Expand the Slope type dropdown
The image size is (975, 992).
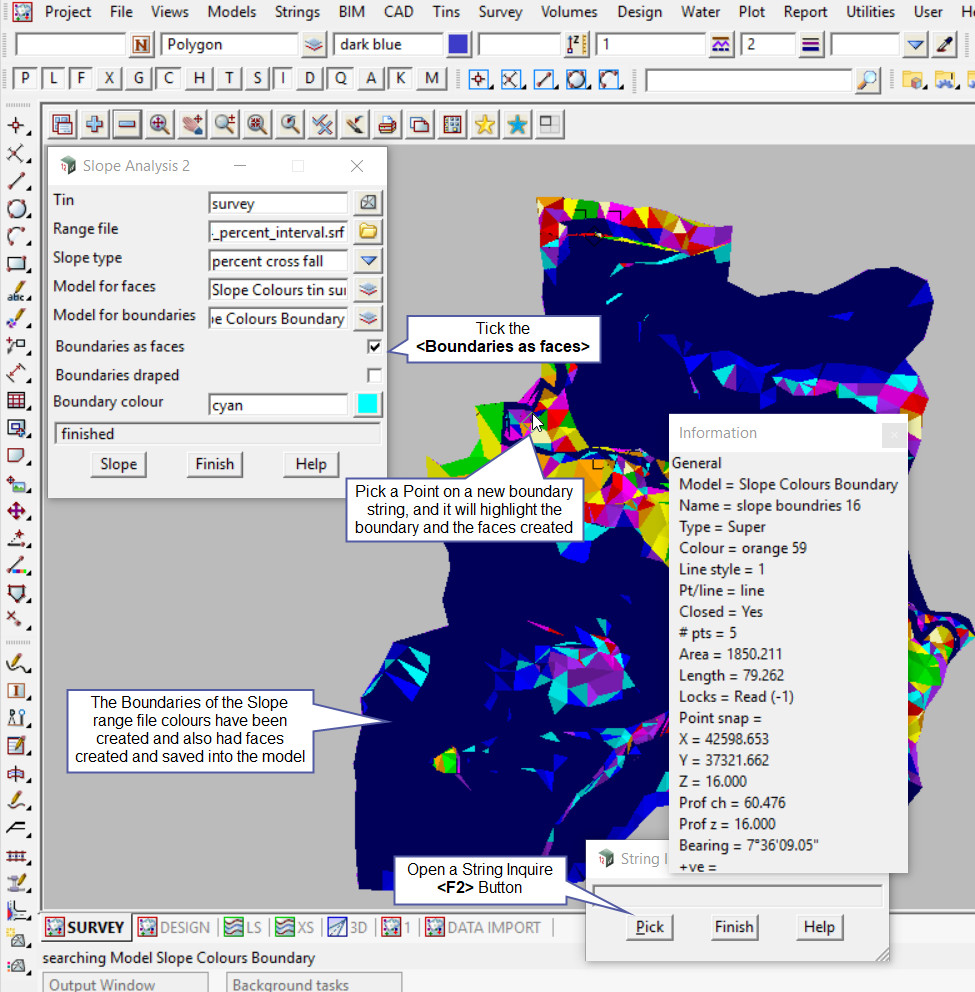368,261
